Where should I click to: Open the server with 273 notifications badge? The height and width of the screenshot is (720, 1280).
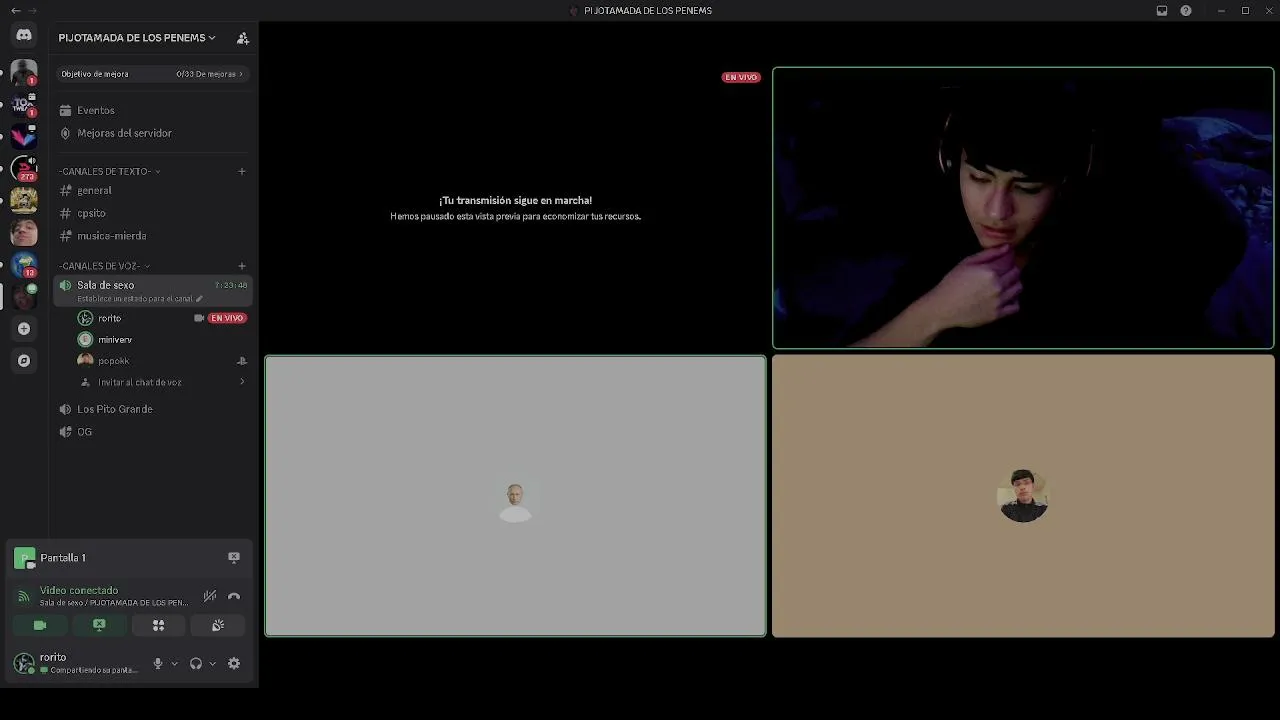pyautogui.click(x=24, y=168)
